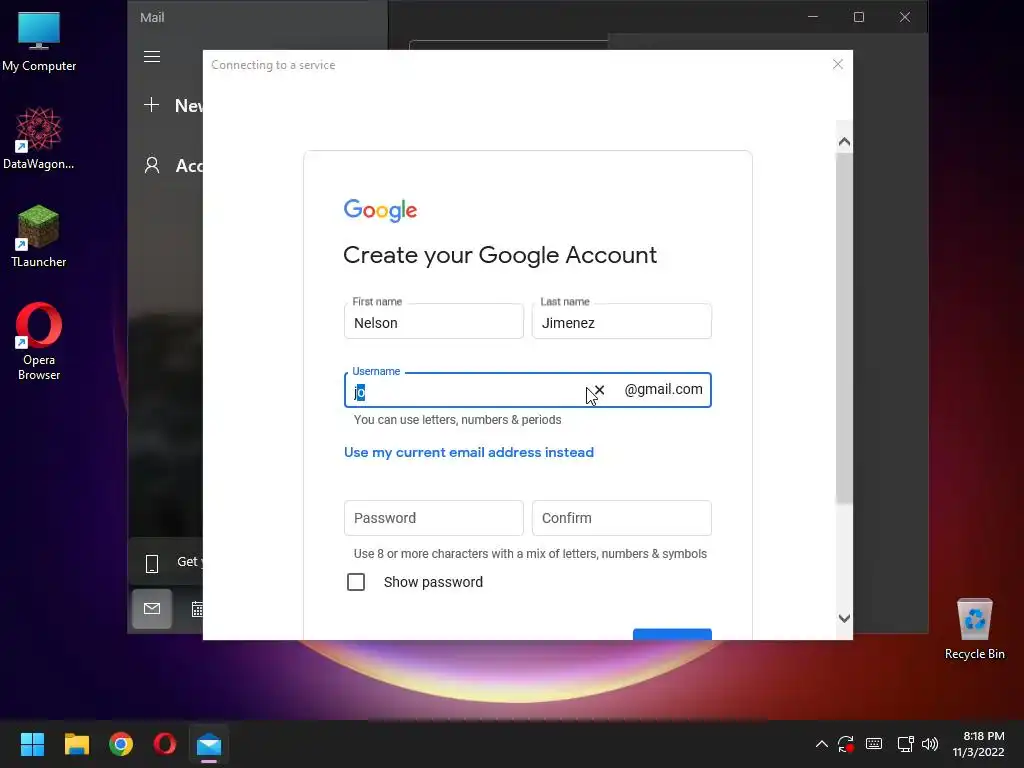1024x768 pixels.
Task: Click the First name field with Nelson
Action: pos(434,322)
